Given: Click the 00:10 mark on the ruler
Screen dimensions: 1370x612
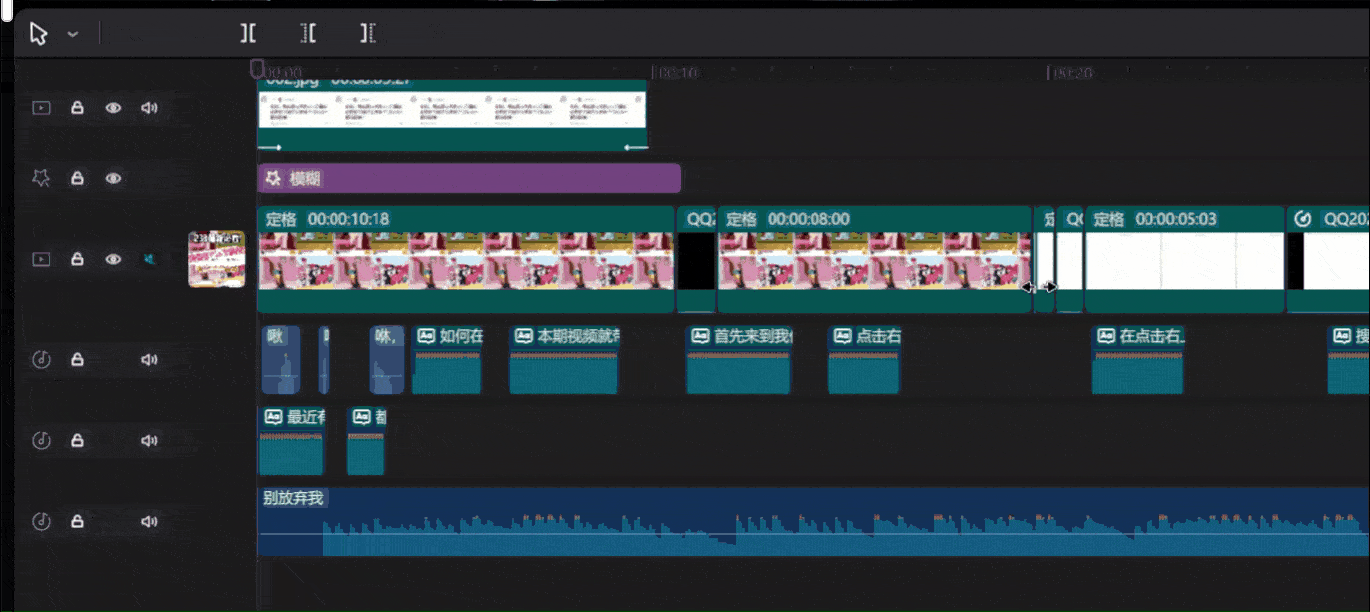Looking at the screenshot, I should pos(677,73).
